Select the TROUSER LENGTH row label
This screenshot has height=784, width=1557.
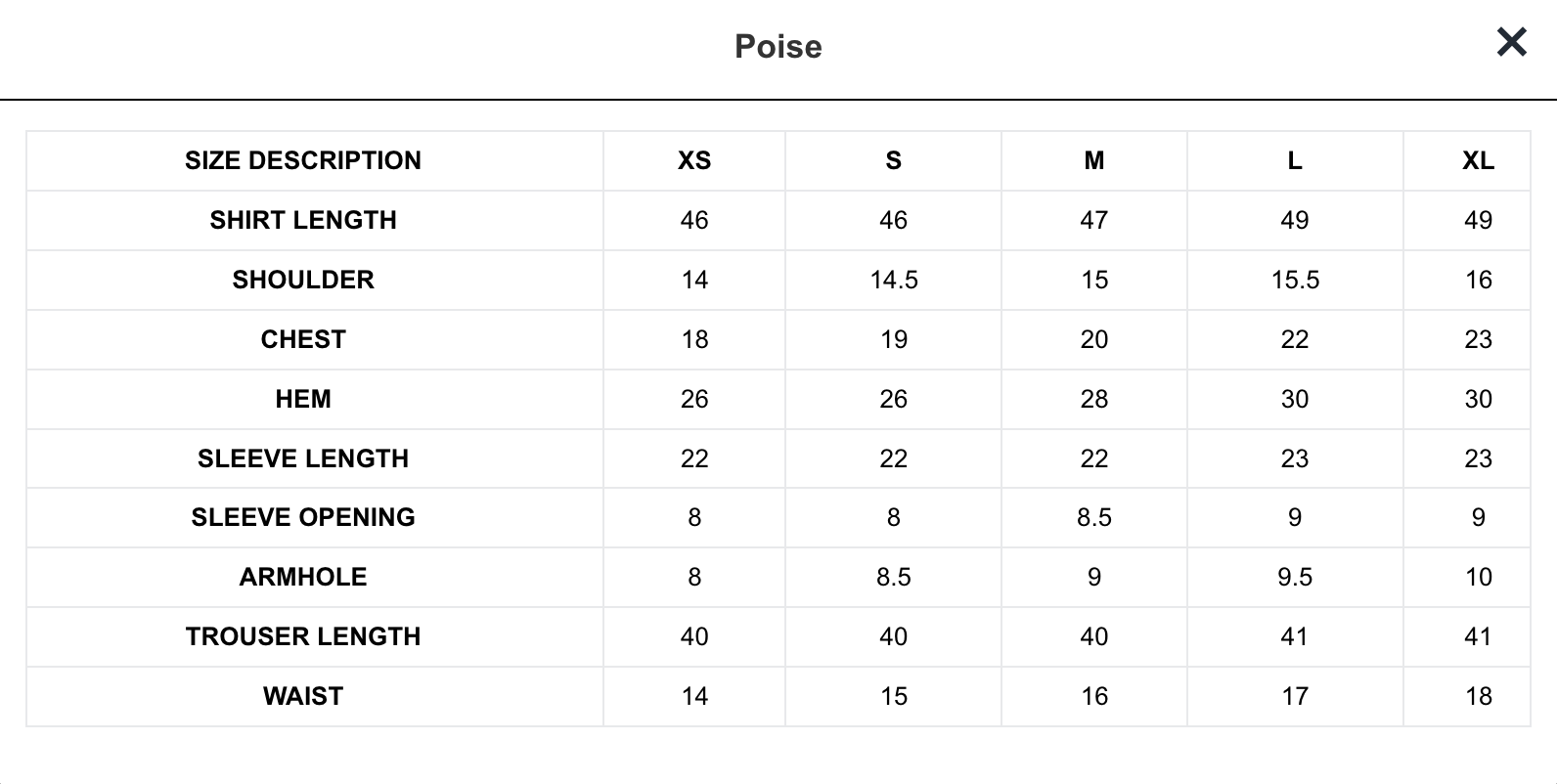pos(303,636)
